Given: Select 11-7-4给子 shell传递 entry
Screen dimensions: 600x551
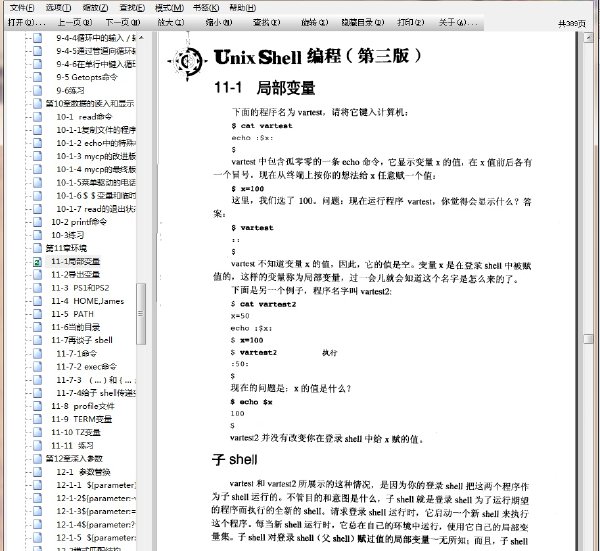Looking at the screenshot, I should click(96, 393).
